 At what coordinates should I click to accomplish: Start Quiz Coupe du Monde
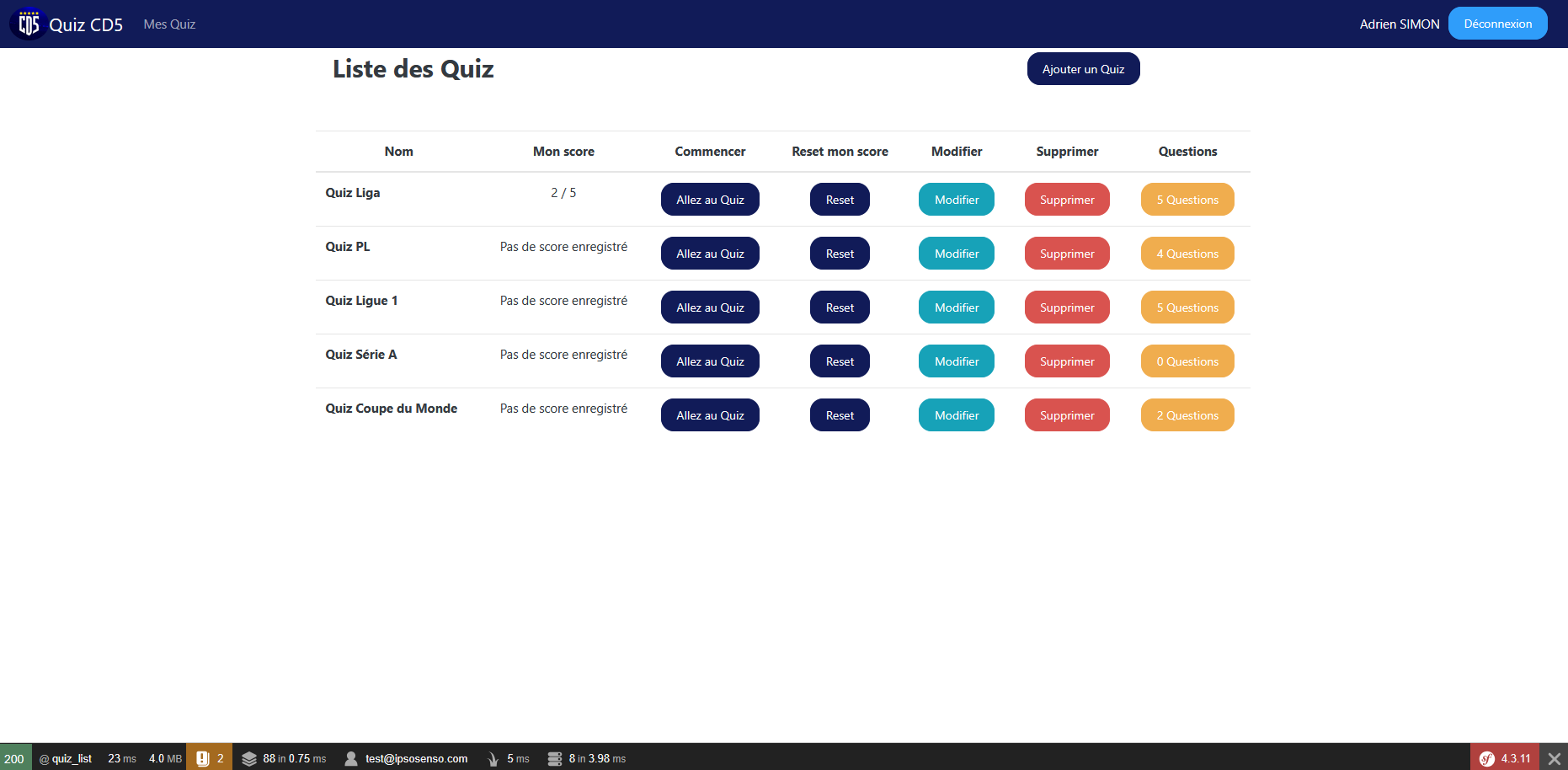pos(710,414)
